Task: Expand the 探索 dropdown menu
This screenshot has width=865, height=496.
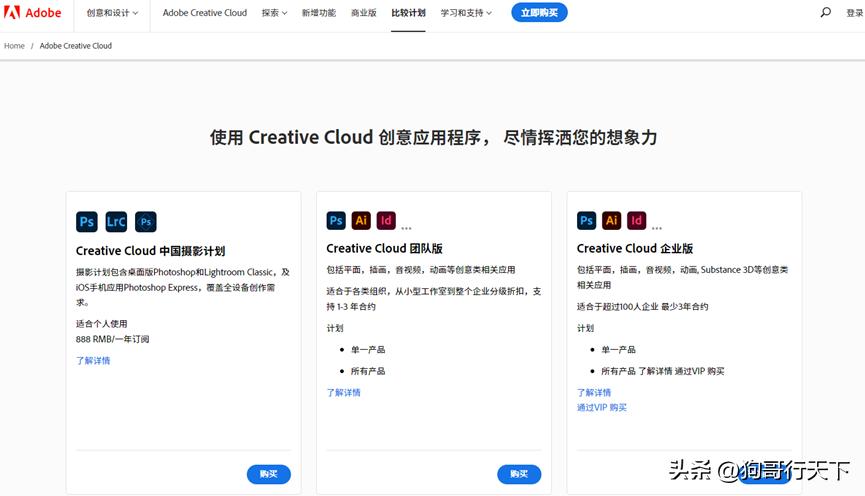Action: click(274, 13)
